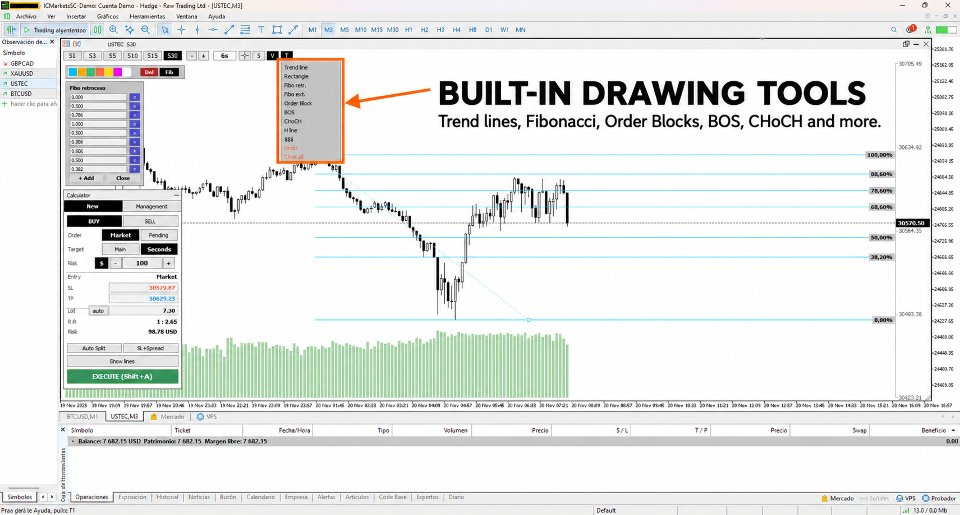Click the Show lines button
Image resolution: width=960 pixels, height=515 pixels.
122,361
